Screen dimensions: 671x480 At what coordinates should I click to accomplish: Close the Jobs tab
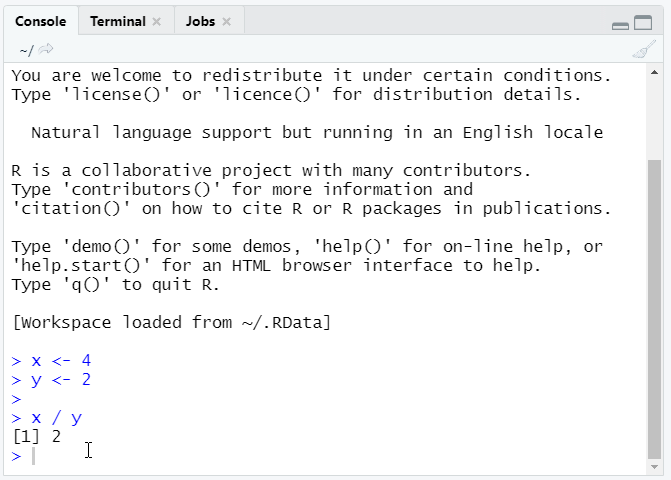[226, 22]
